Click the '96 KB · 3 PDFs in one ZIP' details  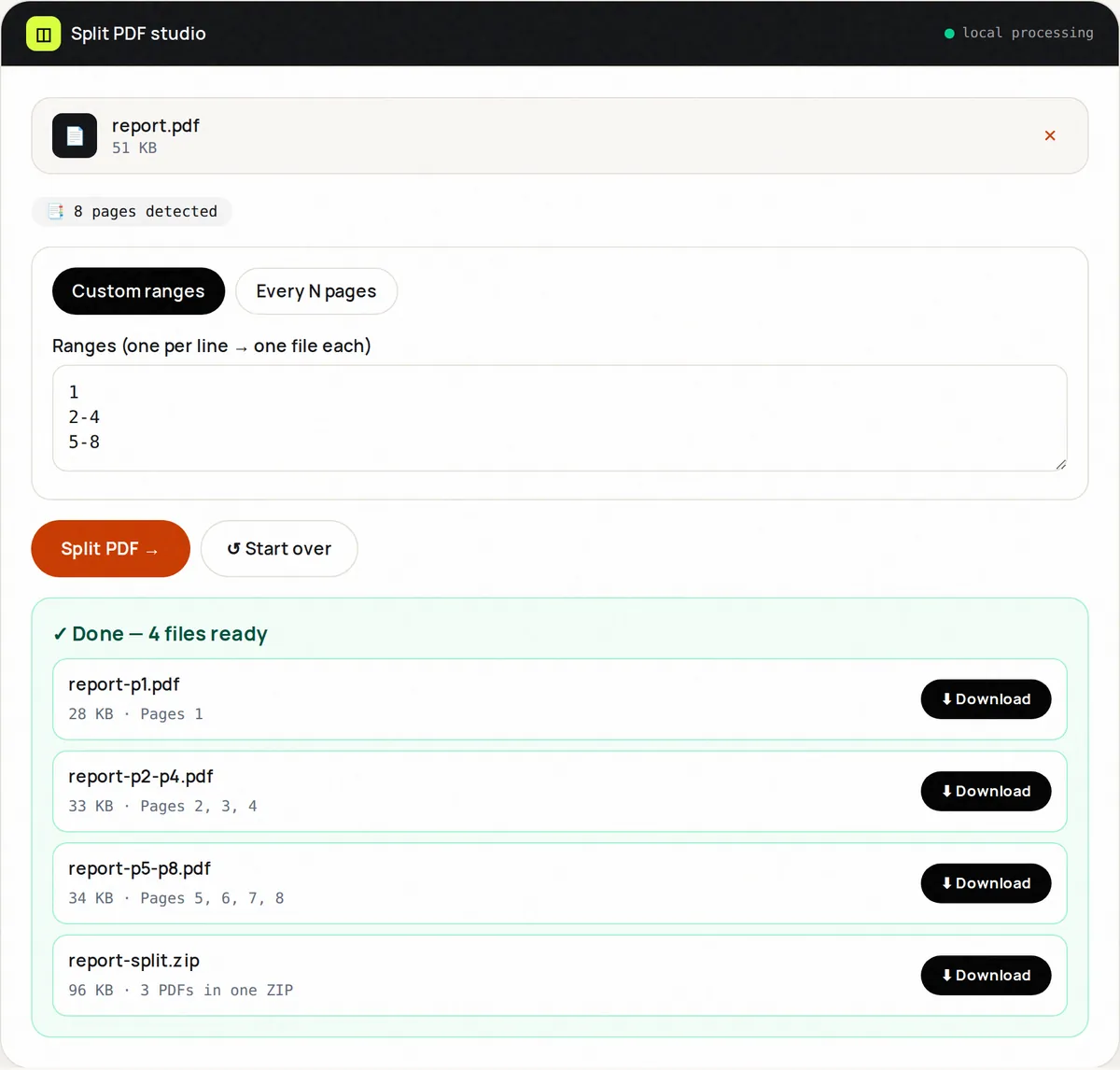point(181,991)
